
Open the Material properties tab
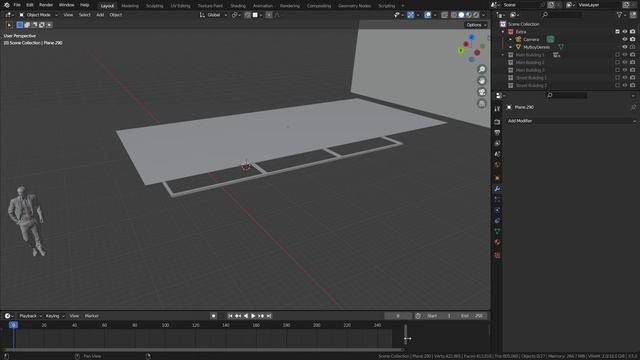click(497, 242)
